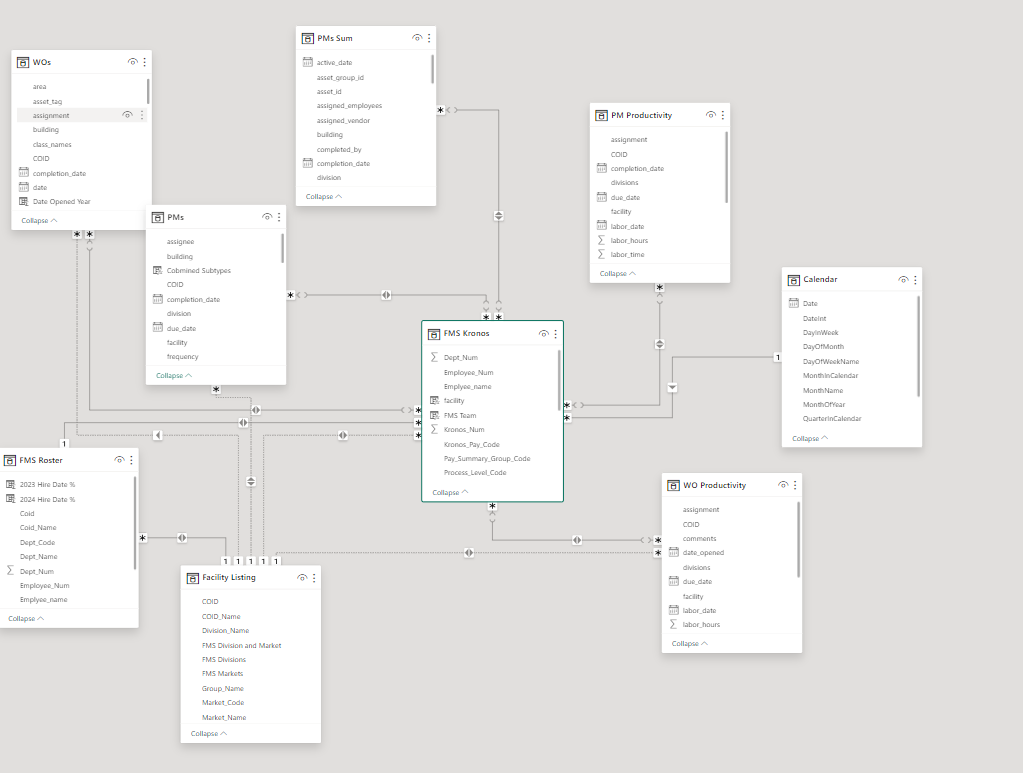Toggle visibility of the WOs table
The width and height of the screenshot is (1023, 773).
click(x=132, y=62)
